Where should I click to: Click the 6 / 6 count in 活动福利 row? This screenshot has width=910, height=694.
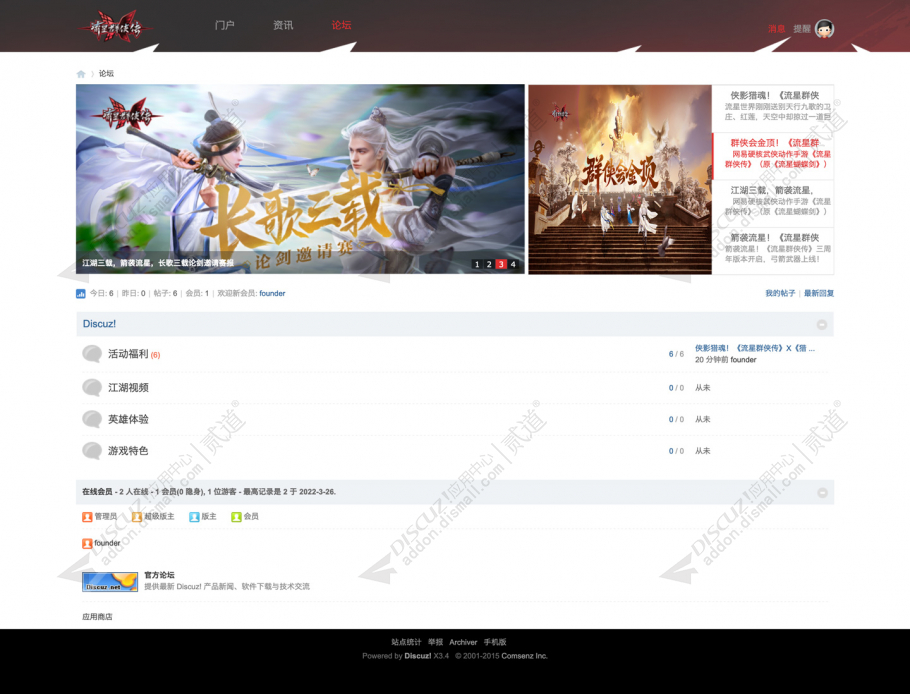tap(676, 354)
